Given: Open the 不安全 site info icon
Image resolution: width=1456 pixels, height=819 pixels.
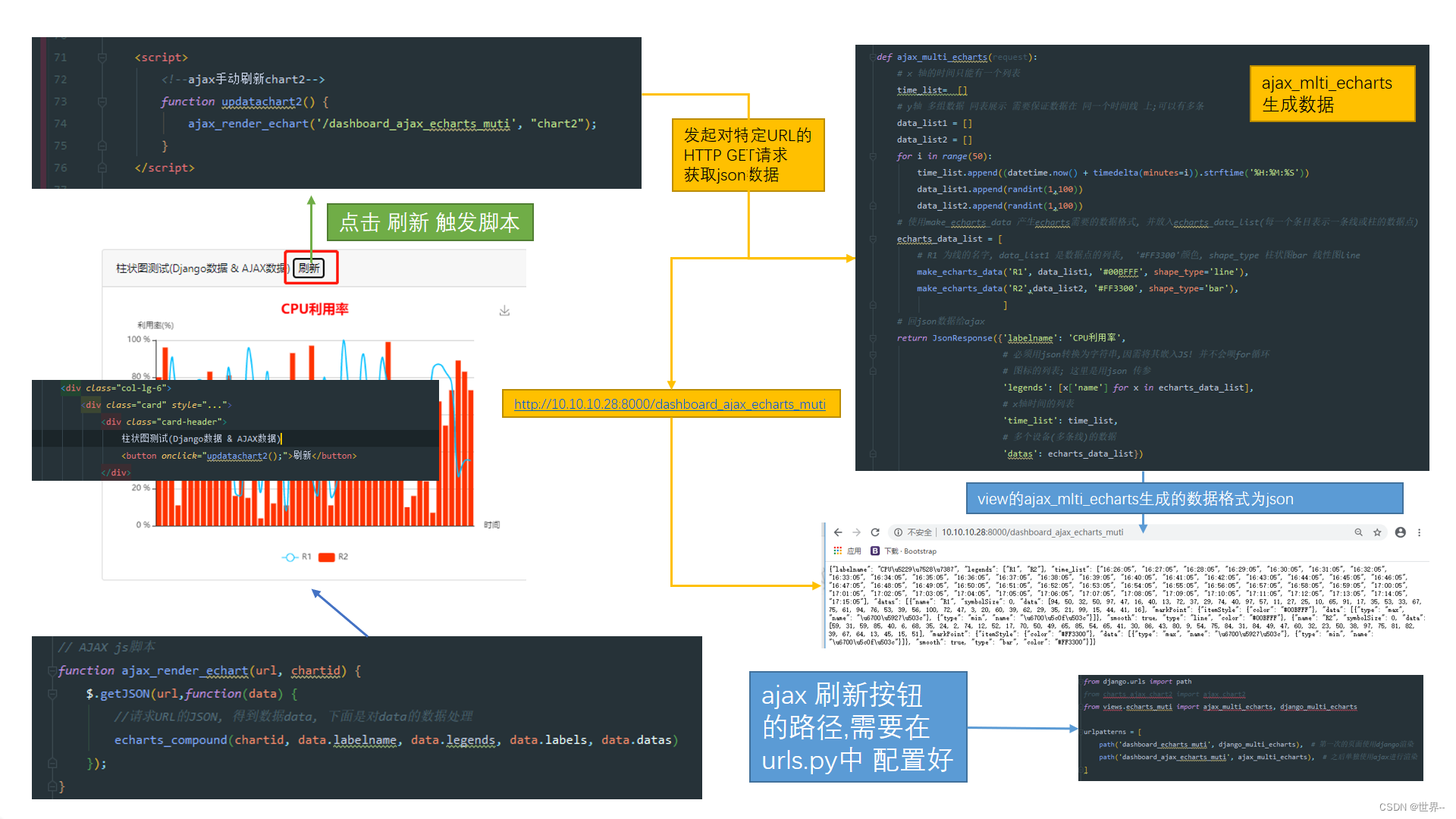Looking at the screenshot, I should point(898,532).
